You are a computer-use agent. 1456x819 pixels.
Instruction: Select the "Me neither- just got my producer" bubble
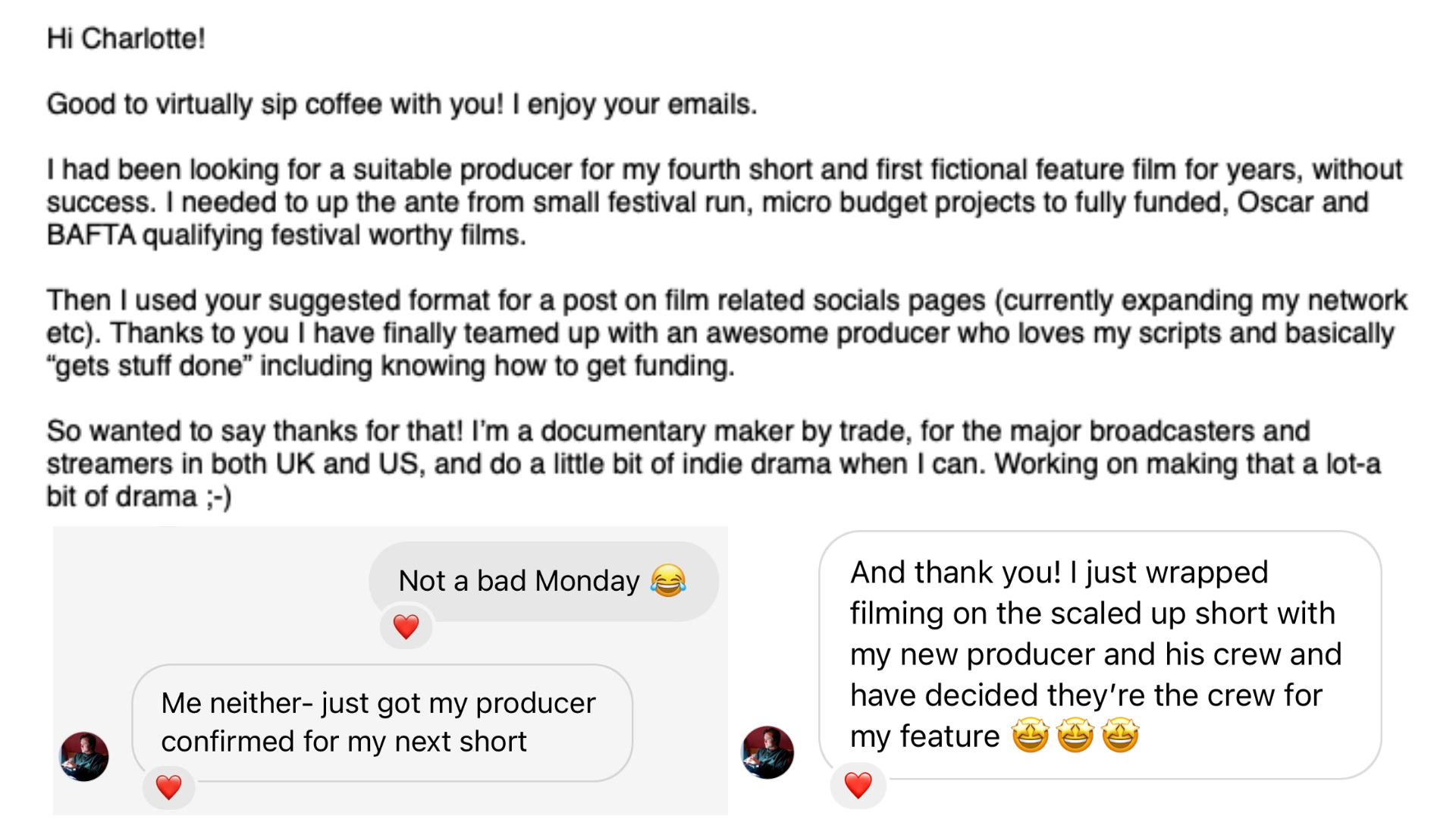381,722
